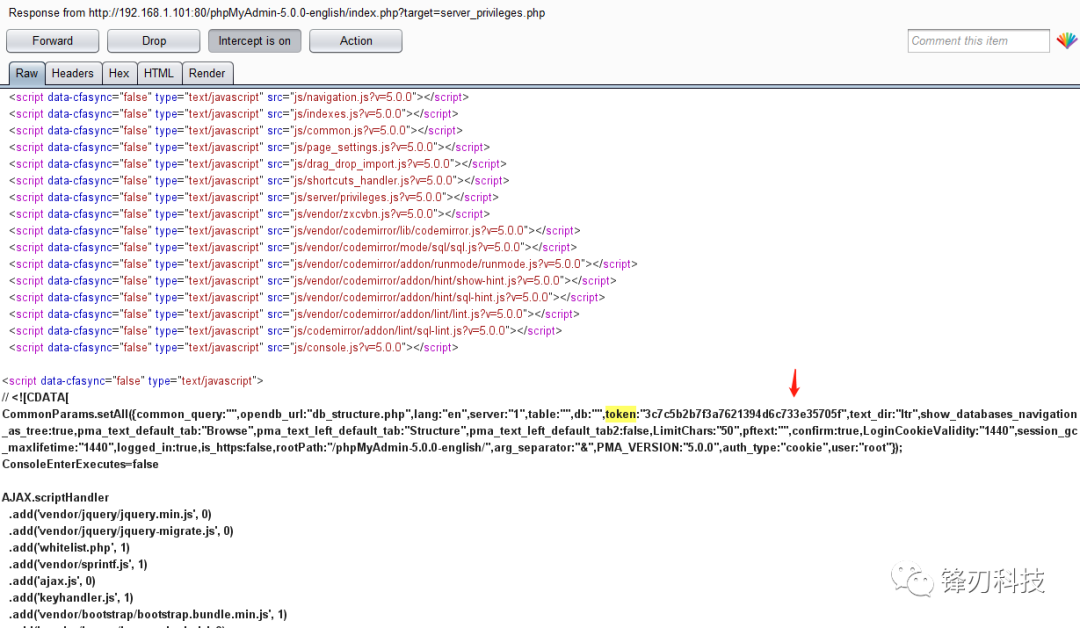Select the Response from URL title text
Image resolution: width=1080 pixels, height=628 pixels.
[276, 12]
